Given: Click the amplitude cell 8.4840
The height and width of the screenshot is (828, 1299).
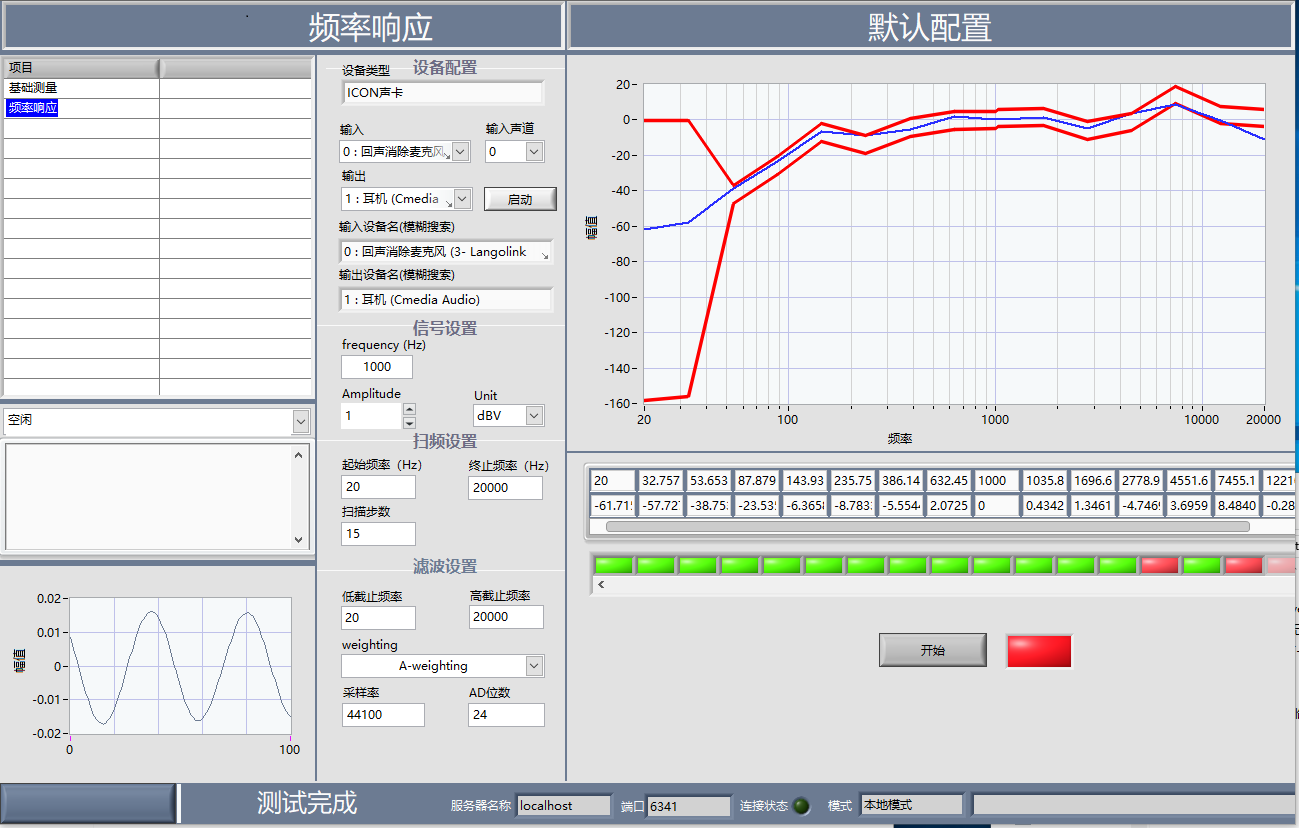Looking at the screenshot, I should click(1236, 506).
